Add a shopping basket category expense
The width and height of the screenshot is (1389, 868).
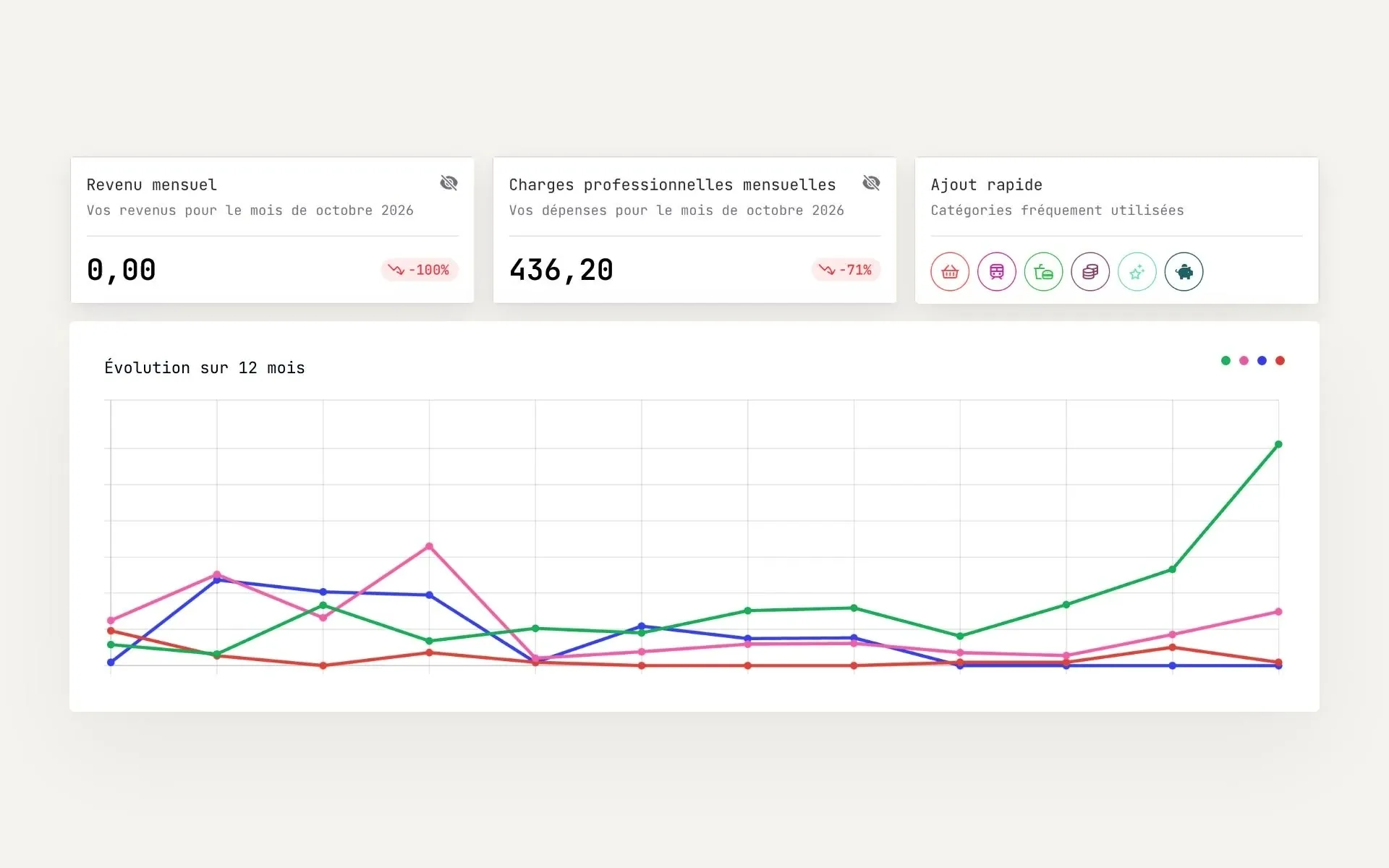click(x=950, y=272)
